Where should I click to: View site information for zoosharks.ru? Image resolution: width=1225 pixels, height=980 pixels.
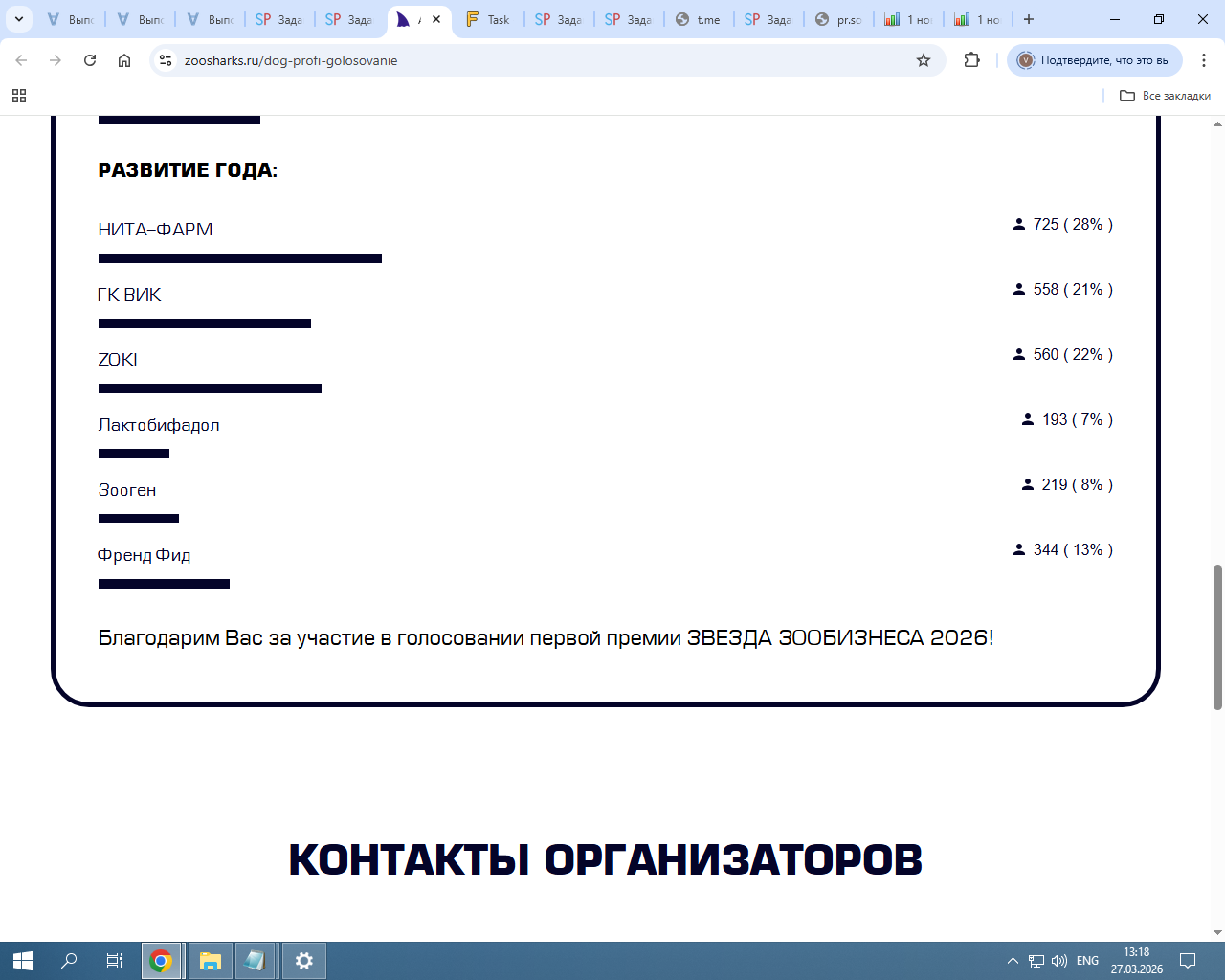click(x=166, y=60)
